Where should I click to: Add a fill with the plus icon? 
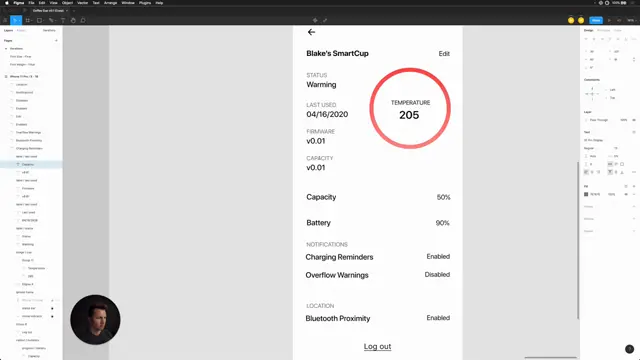point(634,186)
